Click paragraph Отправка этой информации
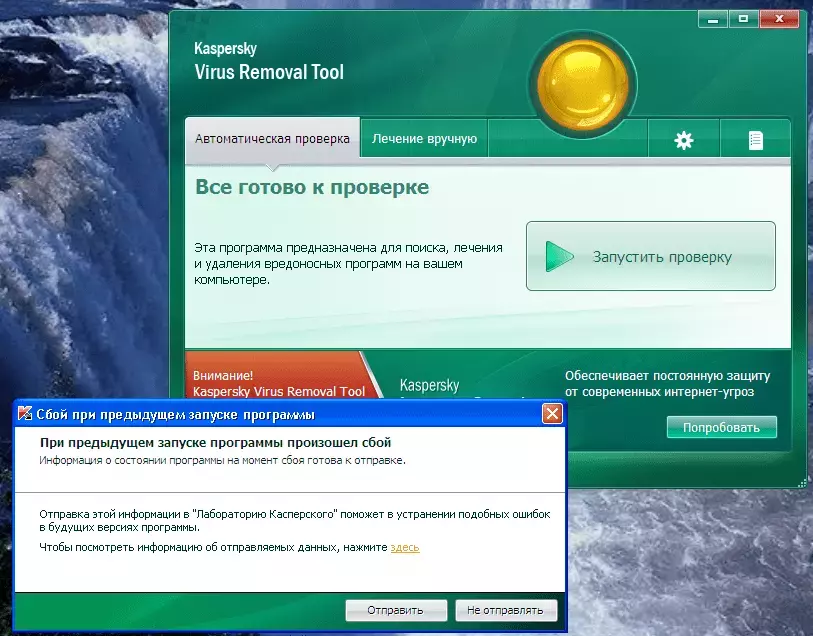 [x=295, y=520]
